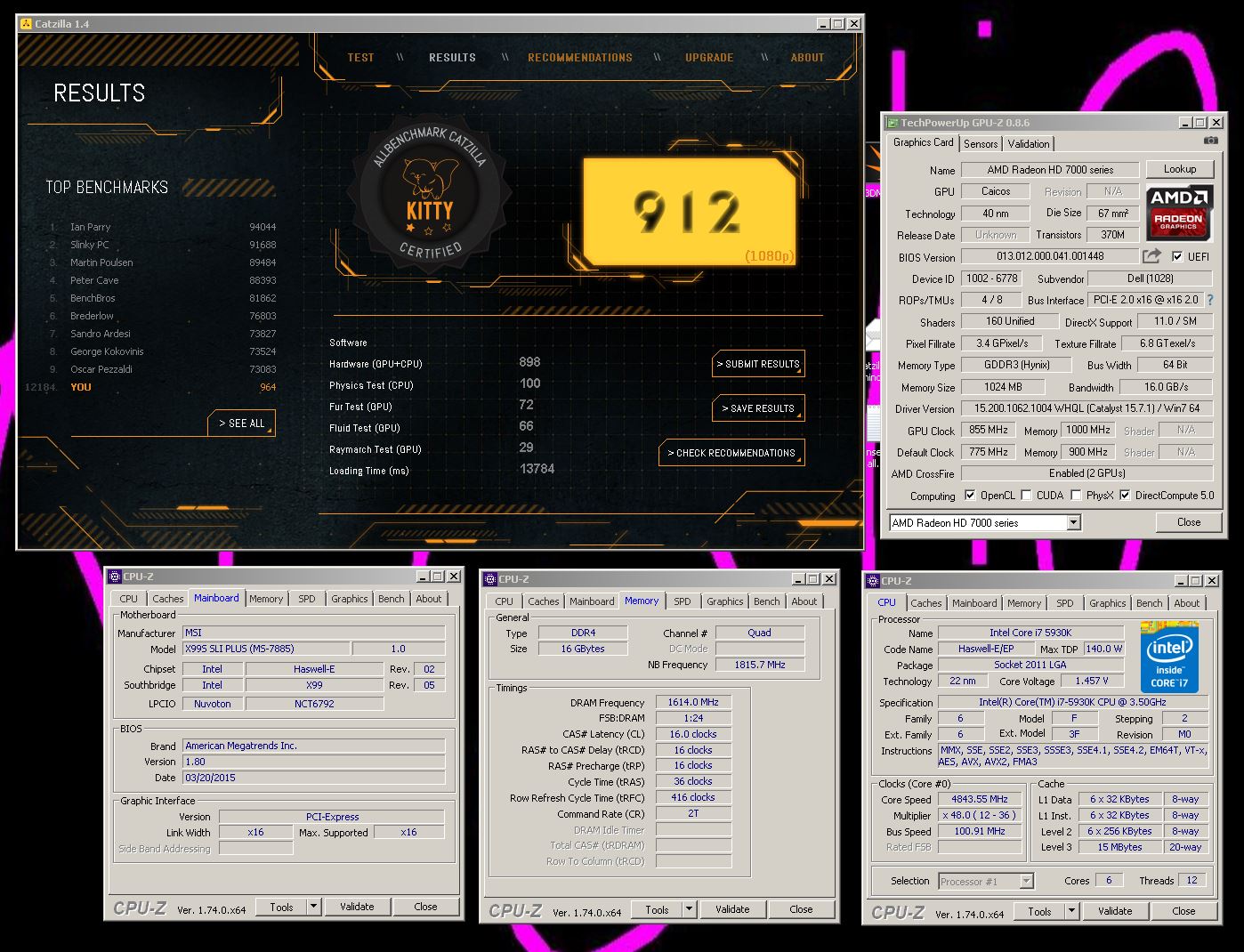Viewport: 1244px width, 952px height.
Task: Open SPD tab in the Memory CPU-Z window
Action: [683, 601]
